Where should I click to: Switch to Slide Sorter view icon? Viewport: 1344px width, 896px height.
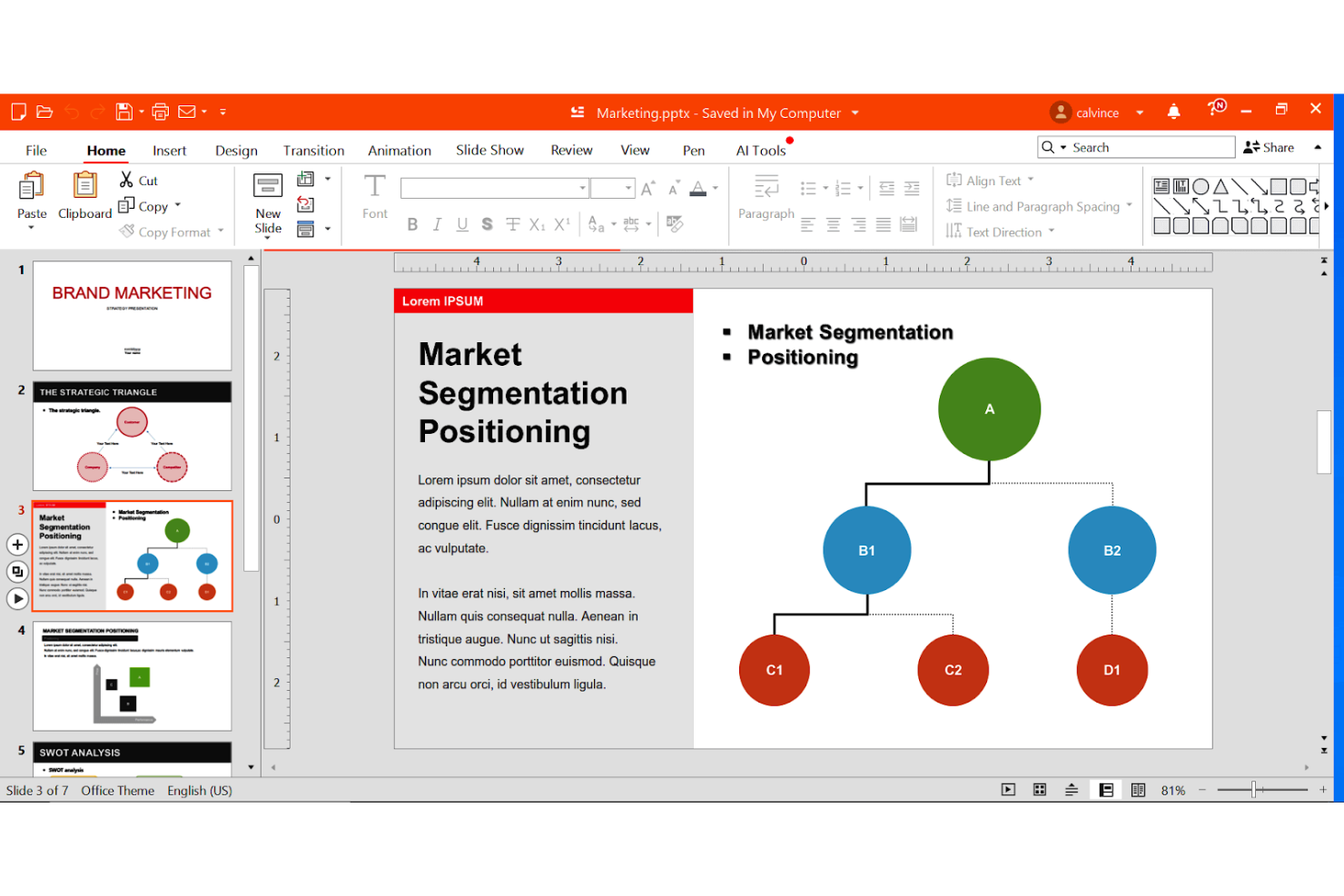pos(1039,789)
